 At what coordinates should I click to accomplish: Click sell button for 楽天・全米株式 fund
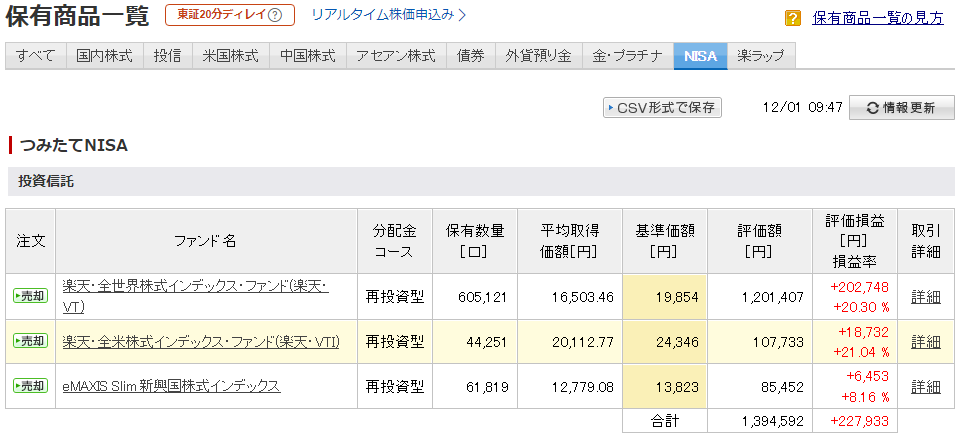(30, 341)
